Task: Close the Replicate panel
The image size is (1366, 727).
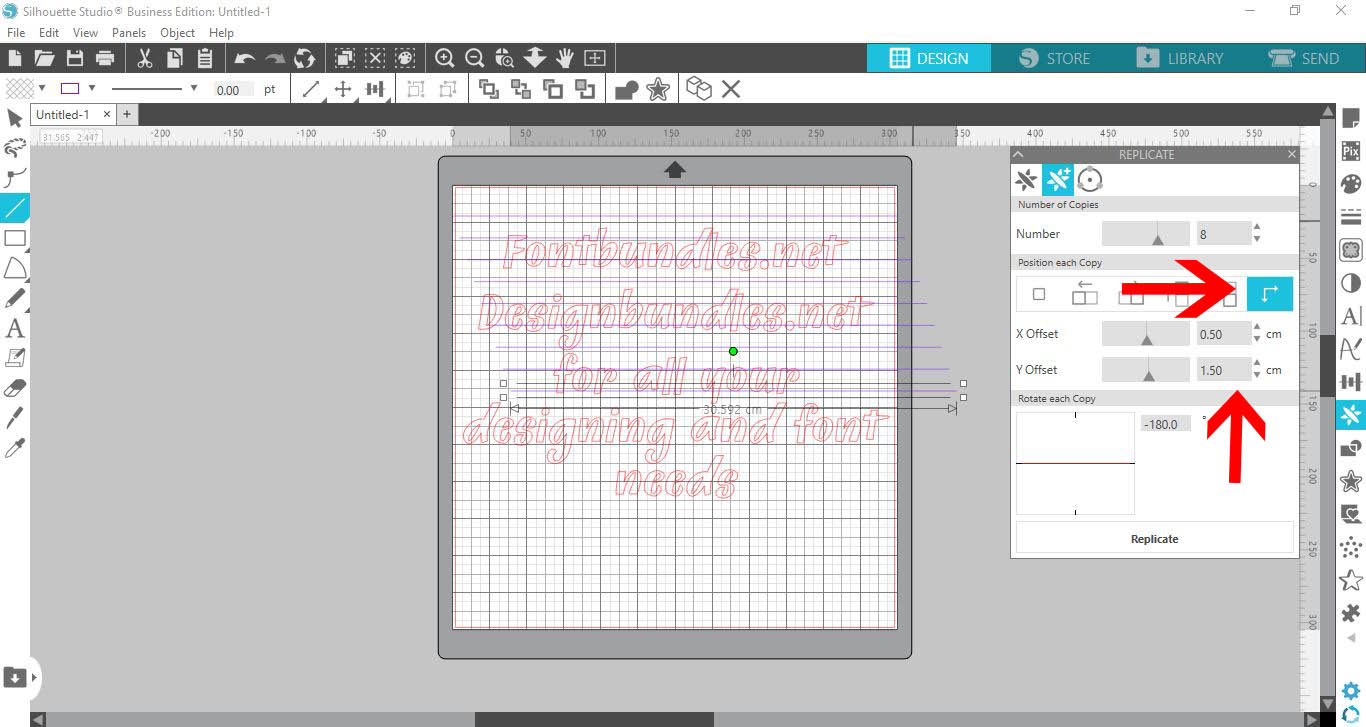Action: pyautogui.click(x=1291, y=155)
